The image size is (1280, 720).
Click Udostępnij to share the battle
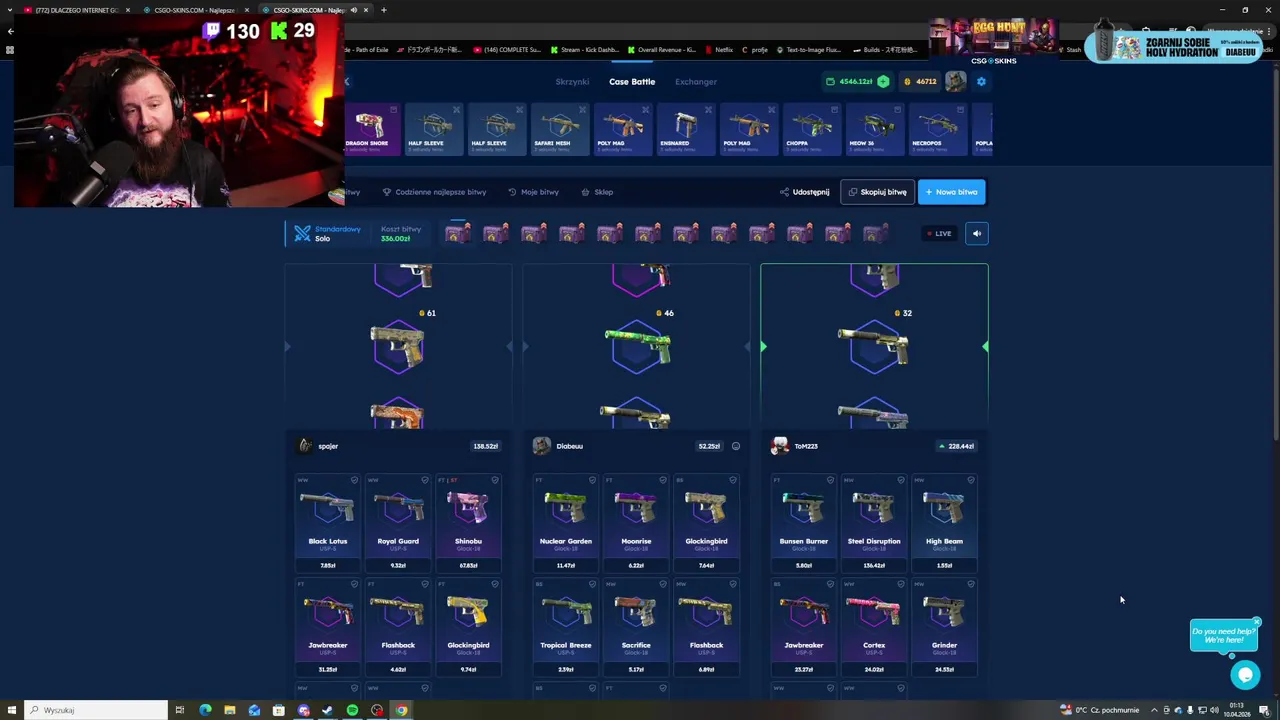804,192
